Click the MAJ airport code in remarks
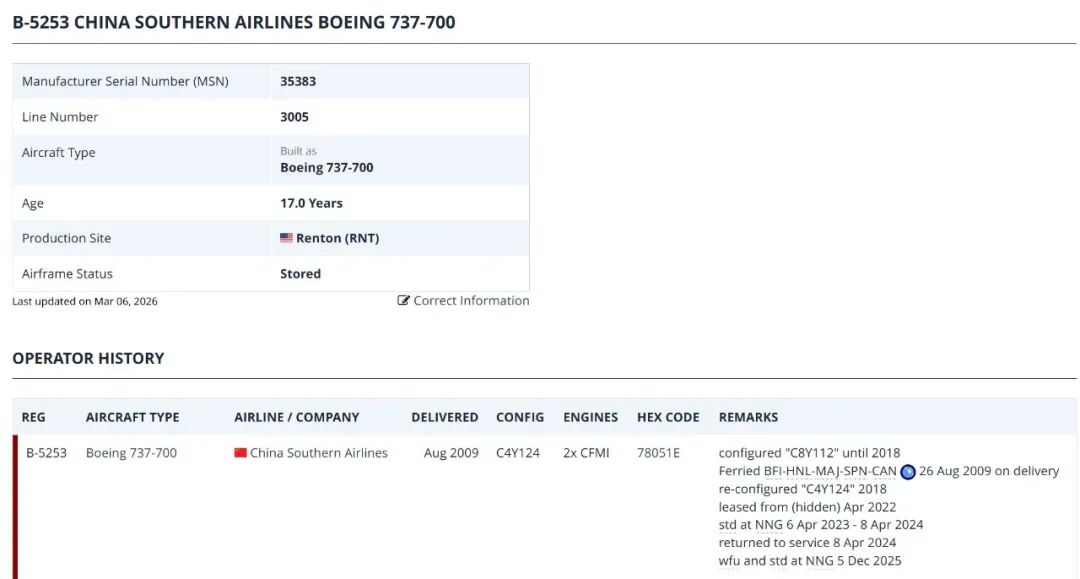The width and height of the screenshot is (1080, 579). (x=827, y=471)
